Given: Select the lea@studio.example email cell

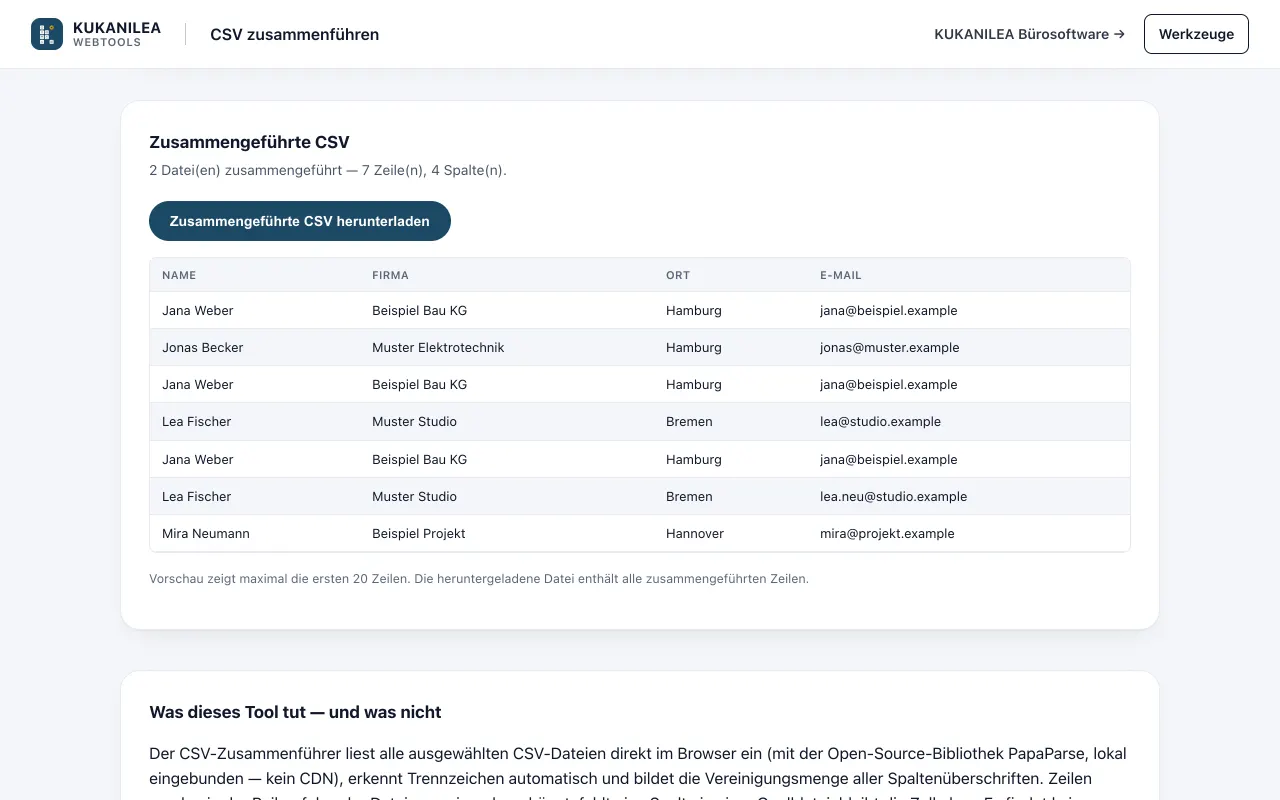Looking at the screenshot, I should (x=880, y=422).
